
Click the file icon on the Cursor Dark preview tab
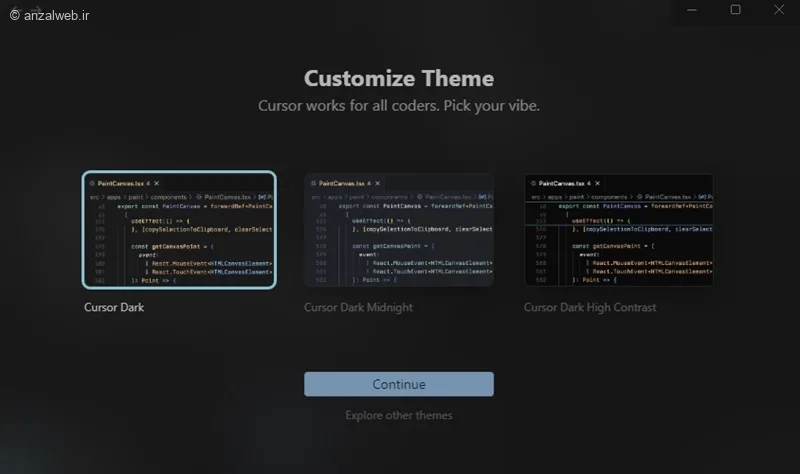click(x=92, y=184)
